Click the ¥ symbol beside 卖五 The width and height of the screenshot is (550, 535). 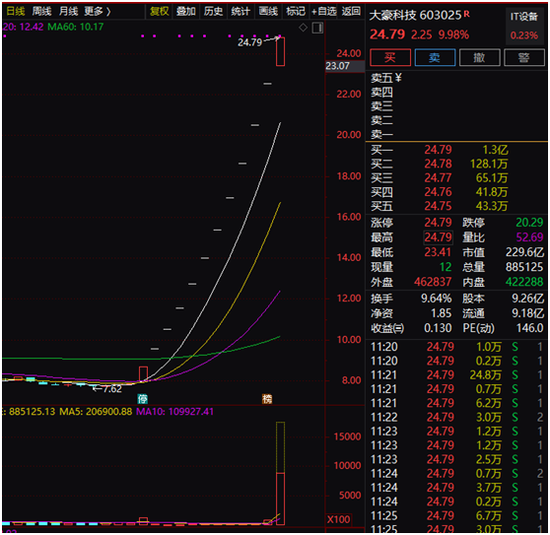(398, 78)
